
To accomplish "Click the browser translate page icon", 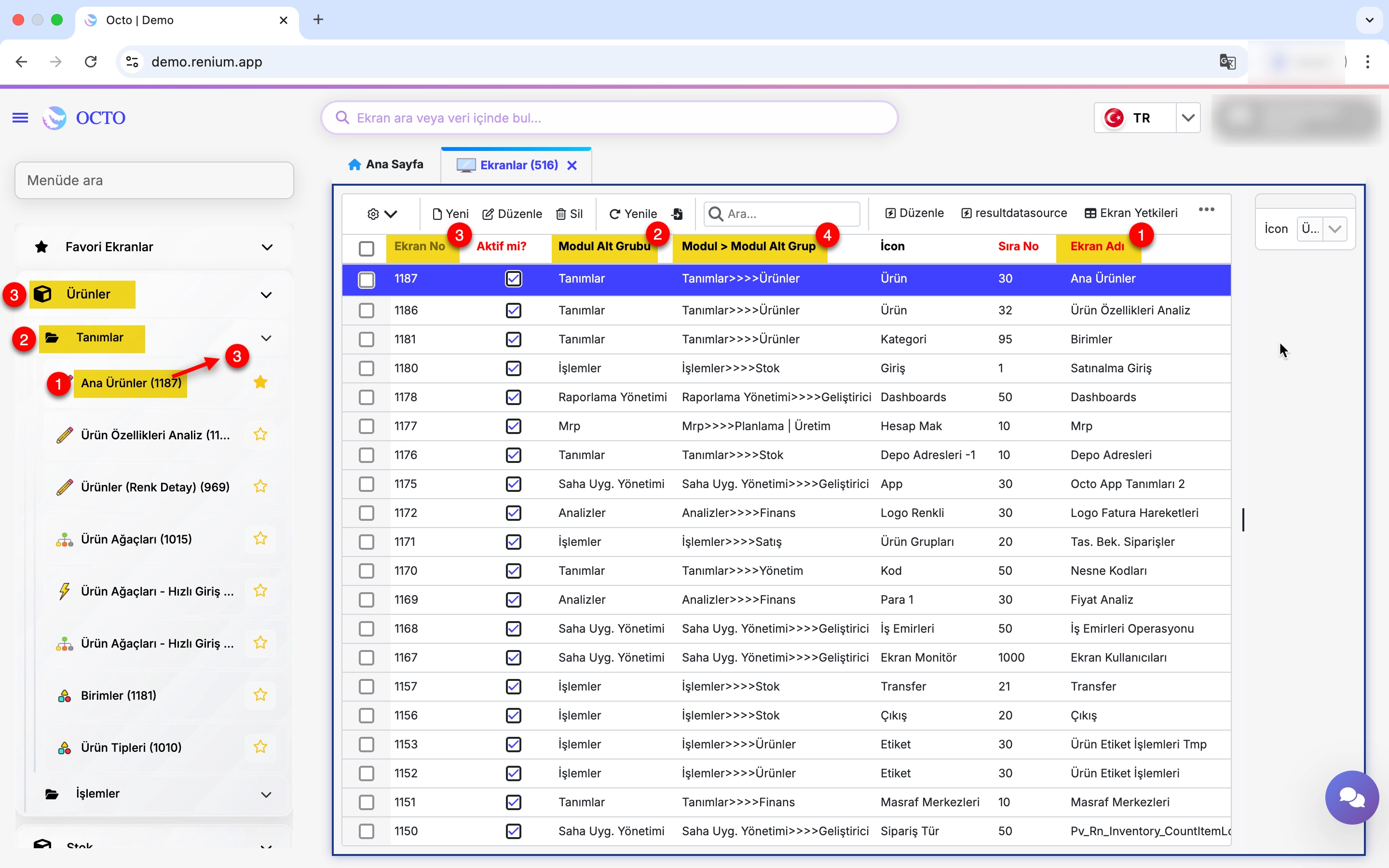I will (1227, 61).
